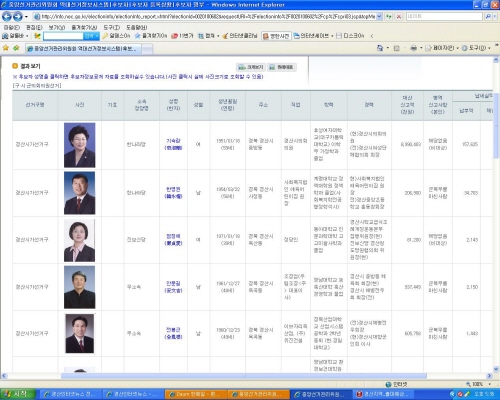Click Add to Favorites green star icon

(16, 48)
